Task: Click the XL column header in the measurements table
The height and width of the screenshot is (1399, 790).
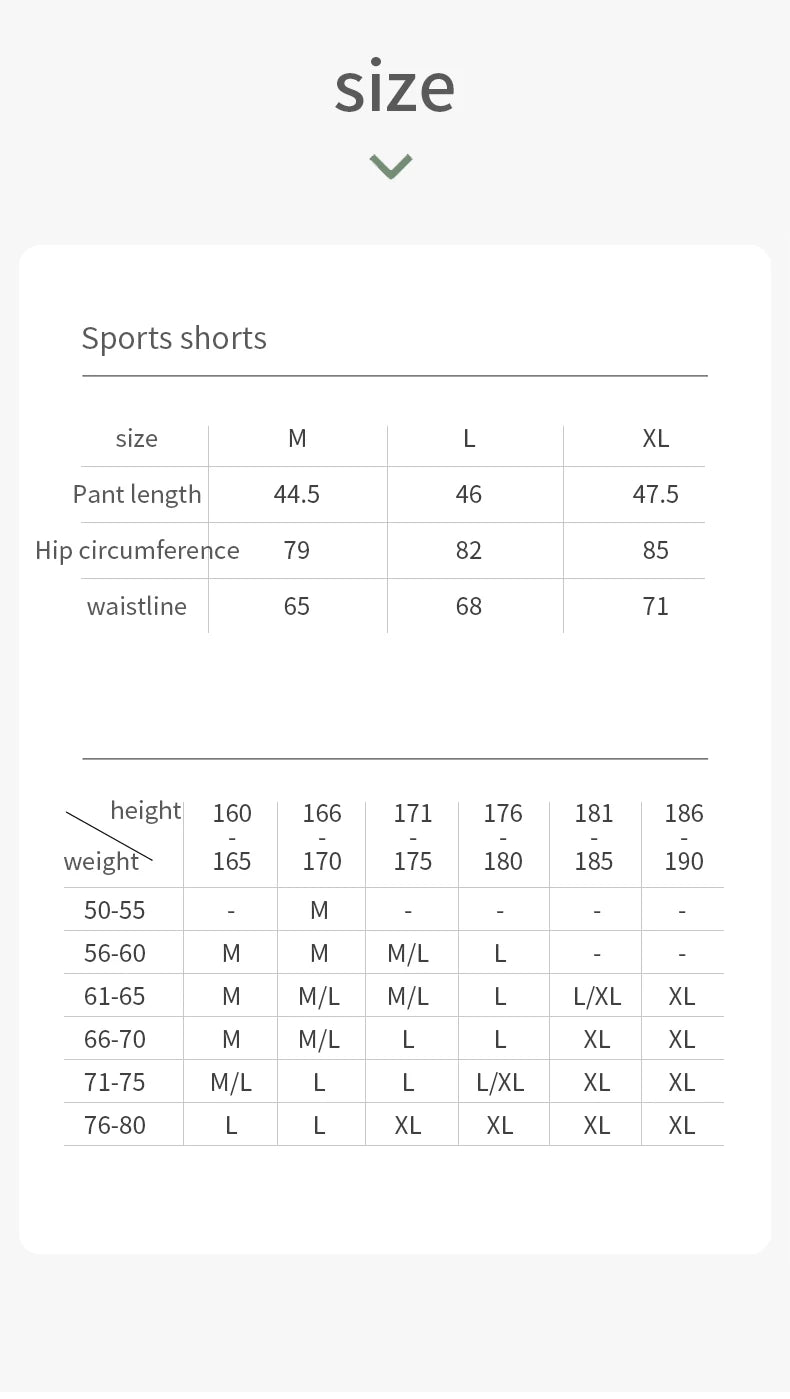Action: click(x=655, y=438)
